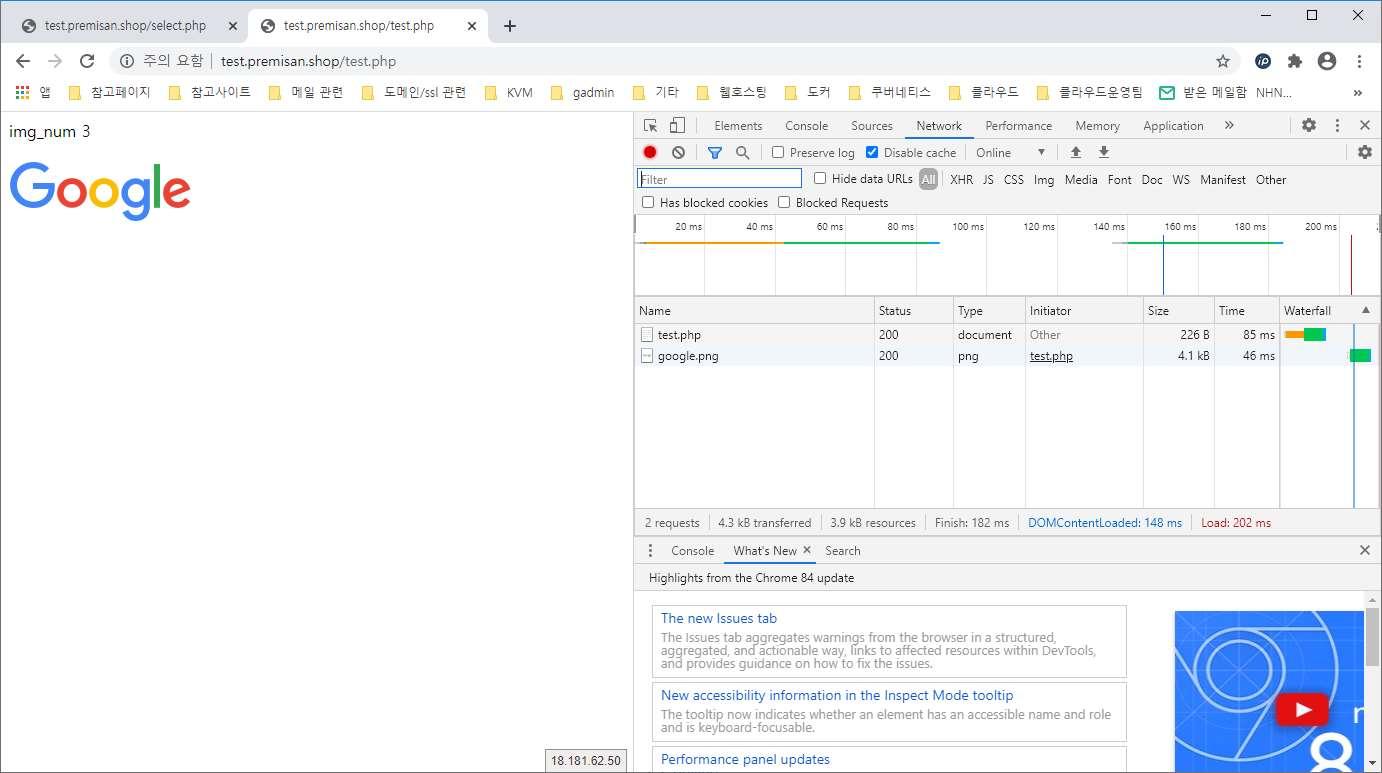
Task: Open DevTools three-dot customize menu
Action: [x=1337, y=125]
